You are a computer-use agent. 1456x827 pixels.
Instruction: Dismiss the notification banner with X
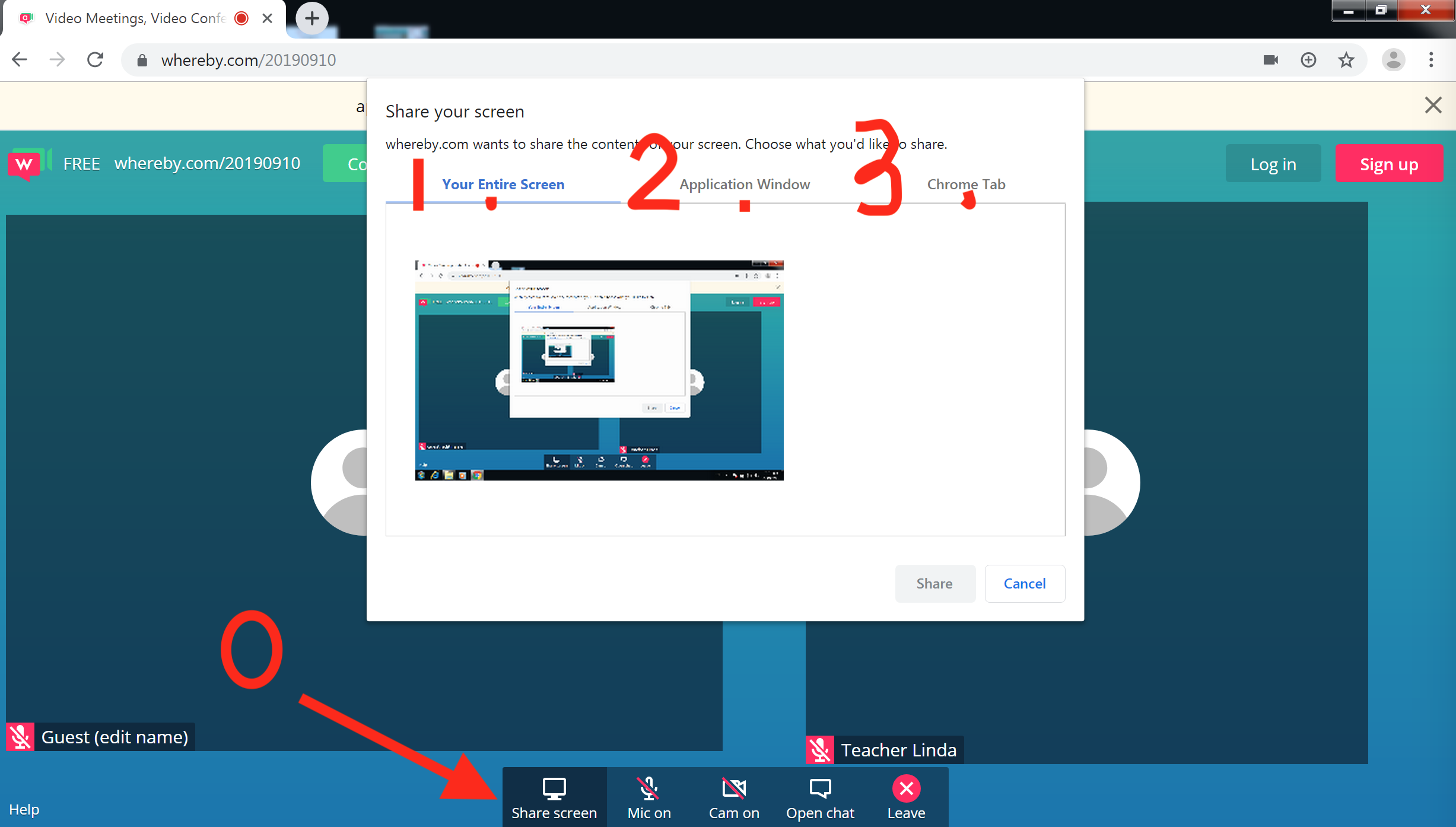(1433, 105)
